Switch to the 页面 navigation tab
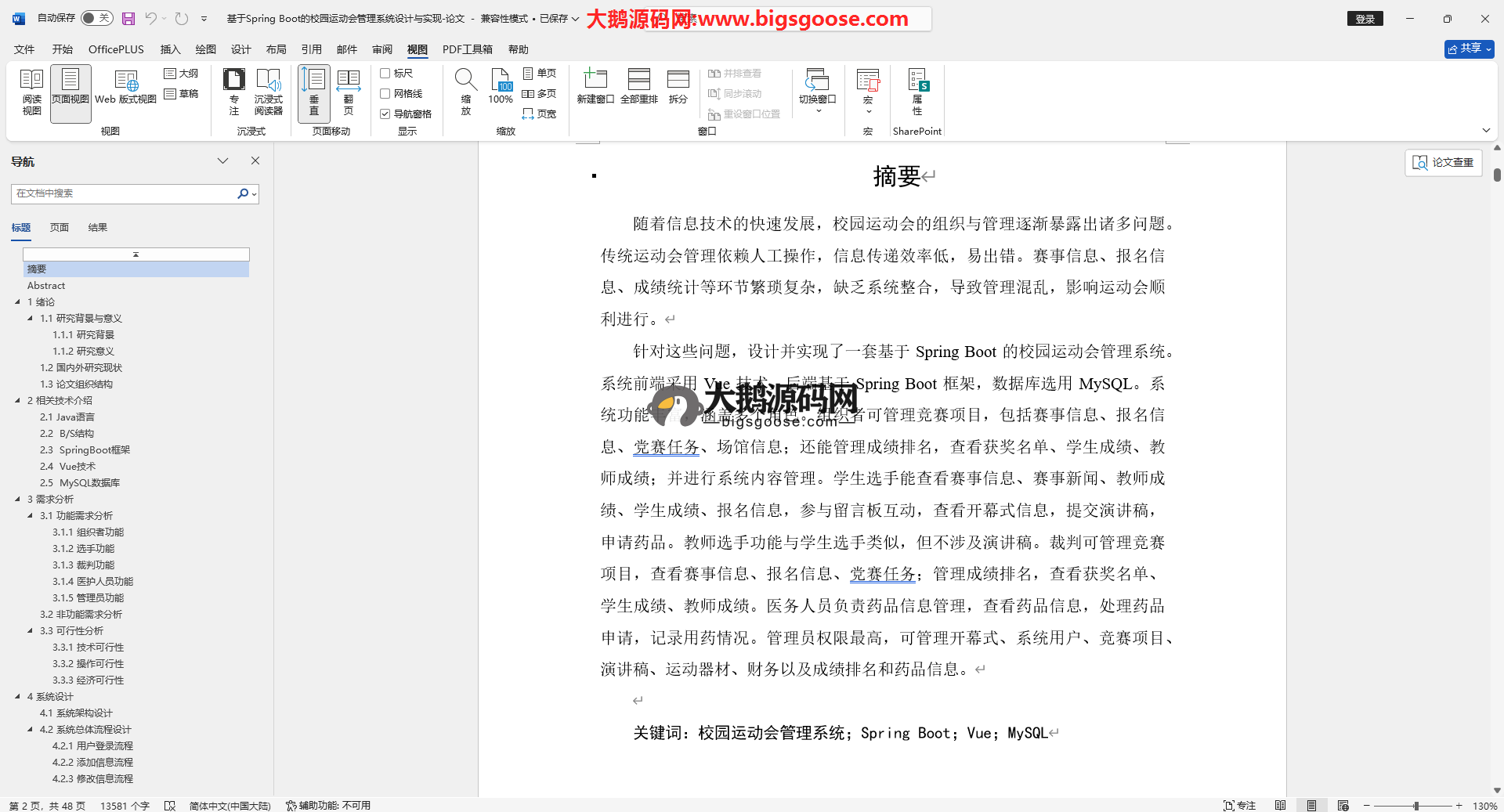Image resolution: width=1504 pixels, height=812 pixels. 60,228
